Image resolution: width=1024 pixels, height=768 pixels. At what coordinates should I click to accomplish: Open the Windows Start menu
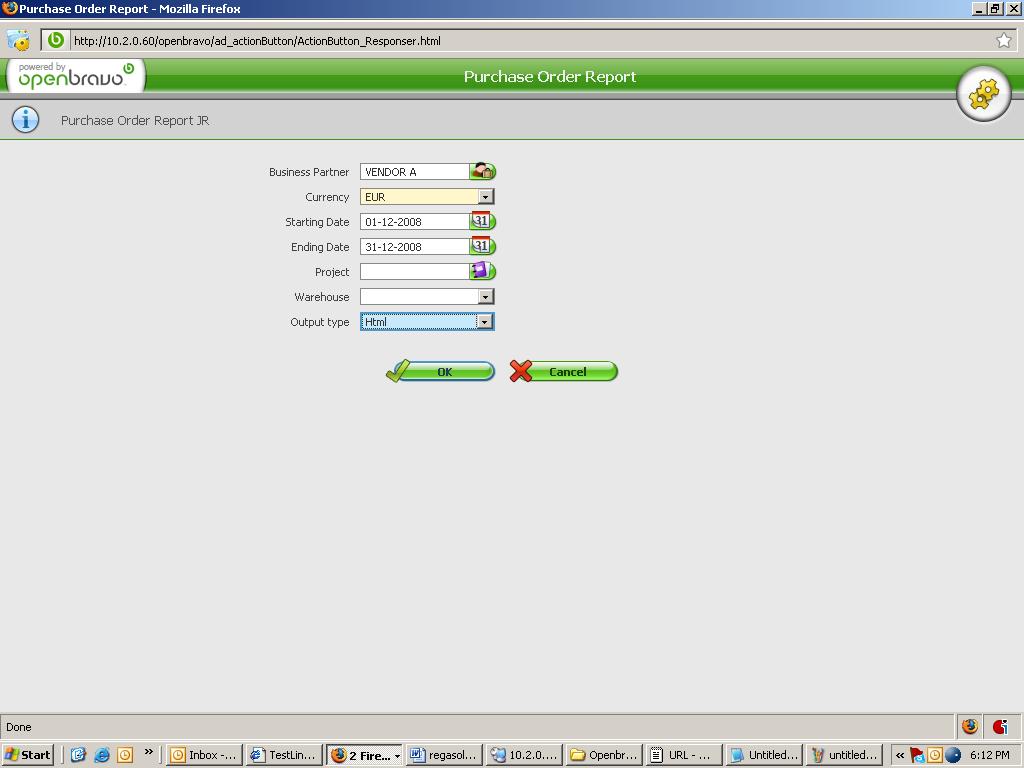point(28,755)
